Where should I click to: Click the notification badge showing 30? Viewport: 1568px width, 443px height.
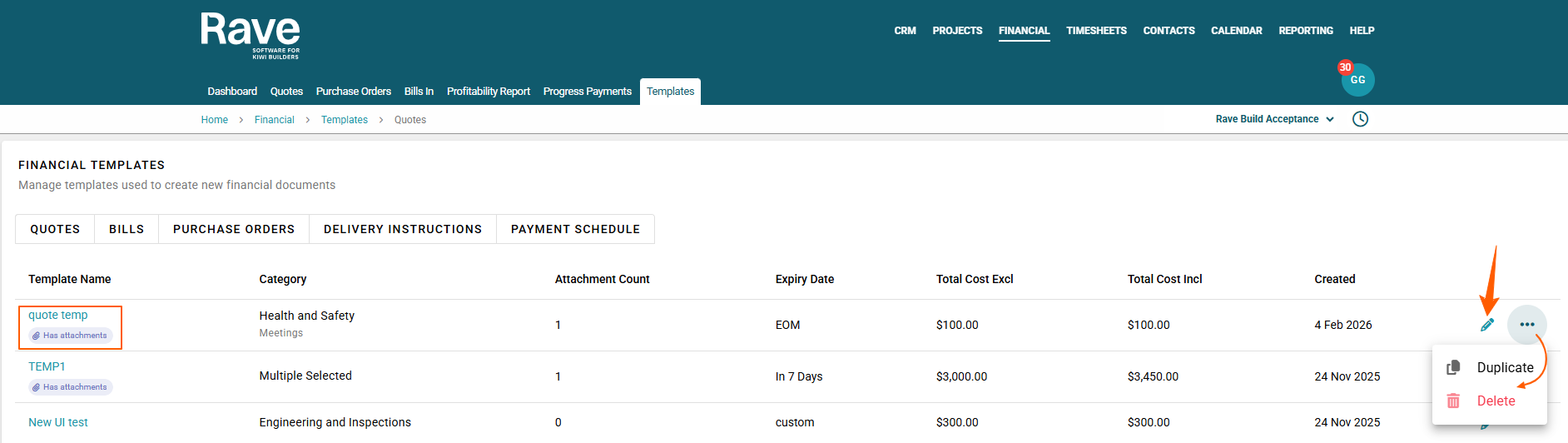(x=1345, y=67)
